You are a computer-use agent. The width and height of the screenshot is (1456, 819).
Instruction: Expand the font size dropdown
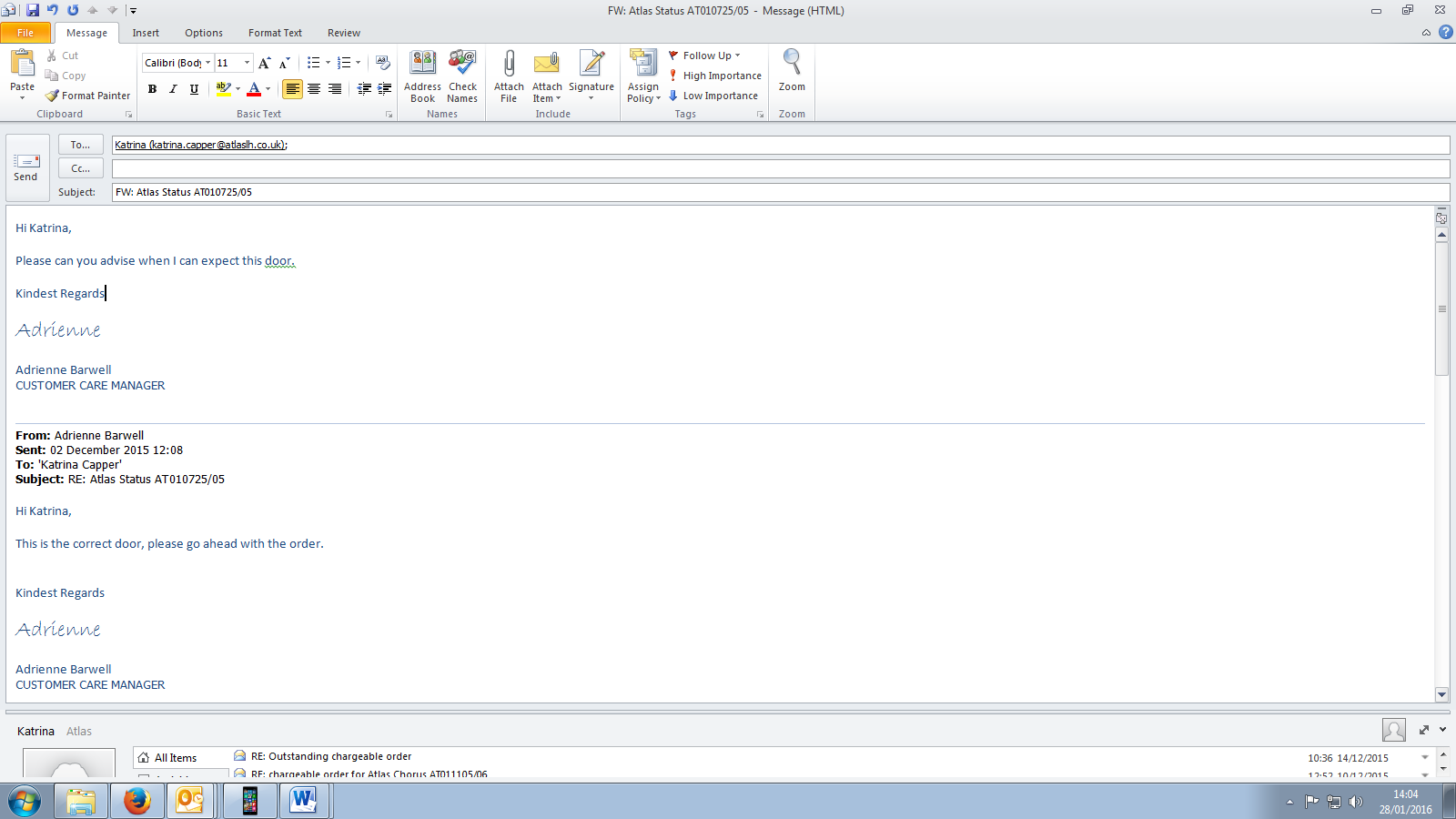tap(247, 63)
